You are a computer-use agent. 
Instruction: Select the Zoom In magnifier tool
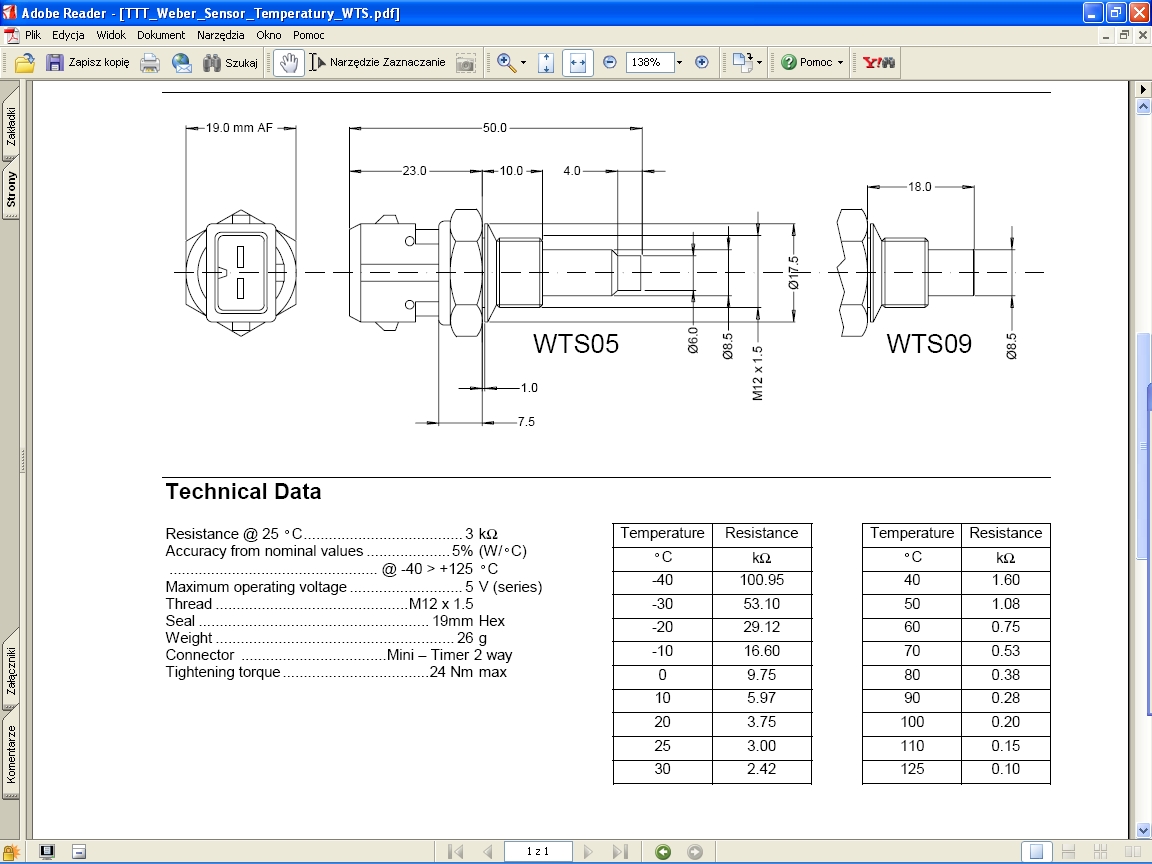[506, 62]
